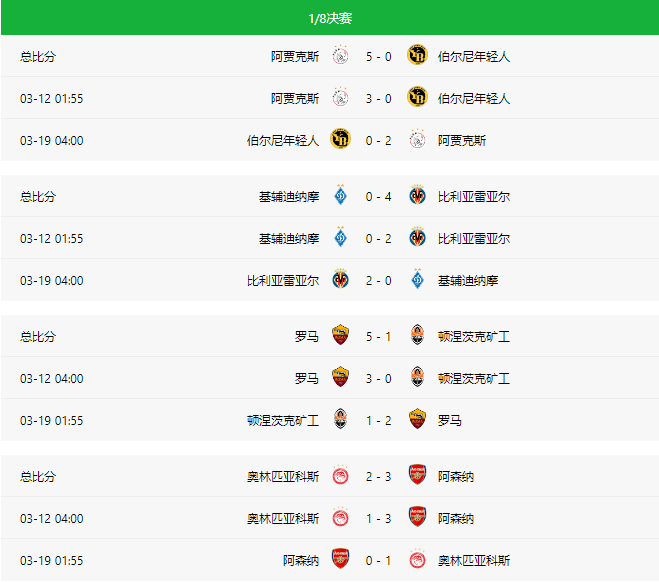The width and height of the screenshot is (659, 582).
Task: Click Arsenal crest in 03-12 04:00 match
Action: pos(417,517)
